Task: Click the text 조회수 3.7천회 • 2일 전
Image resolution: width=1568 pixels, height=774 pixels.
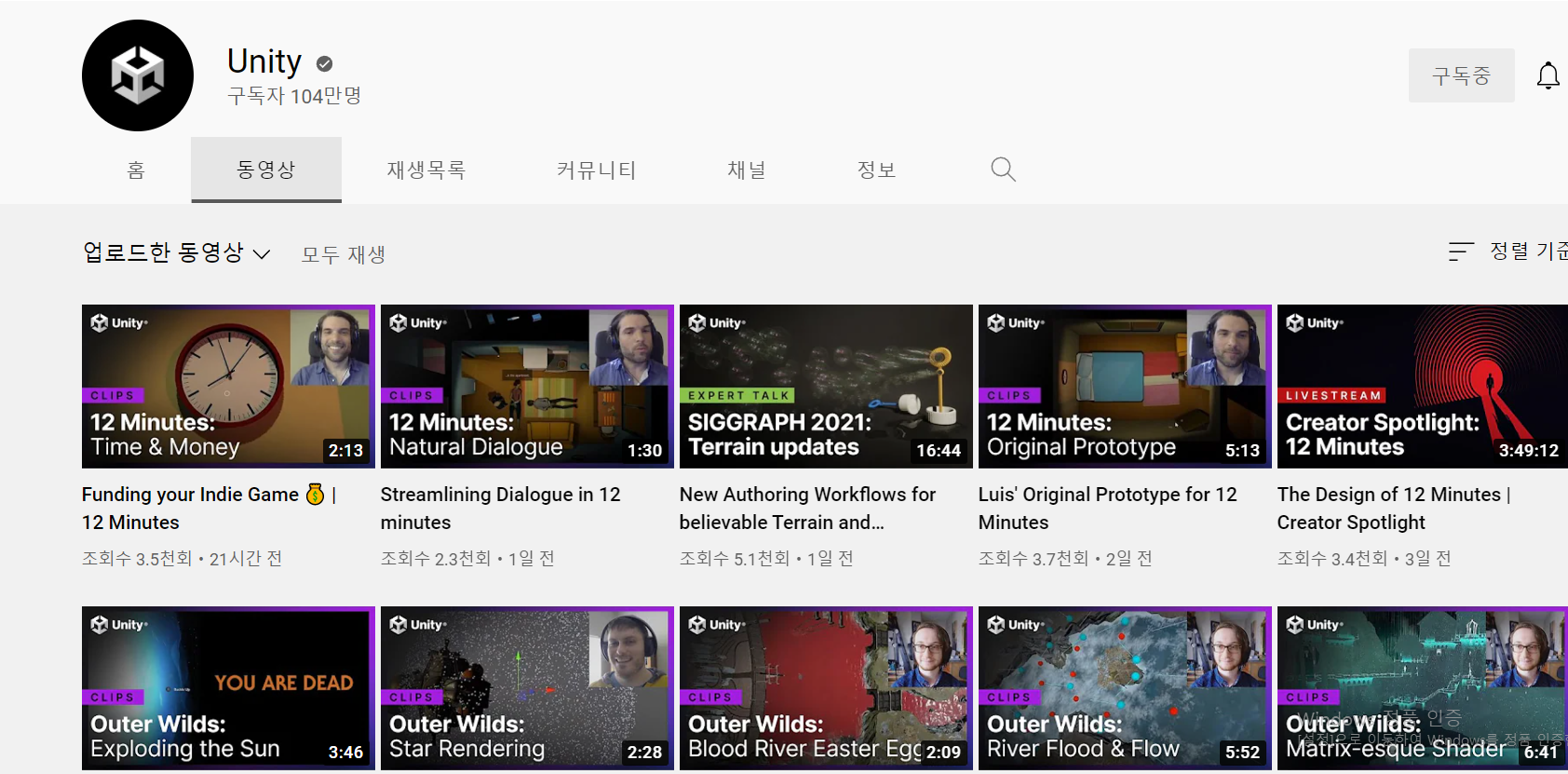Action: pyautogui.click(x=1065, y=559)
